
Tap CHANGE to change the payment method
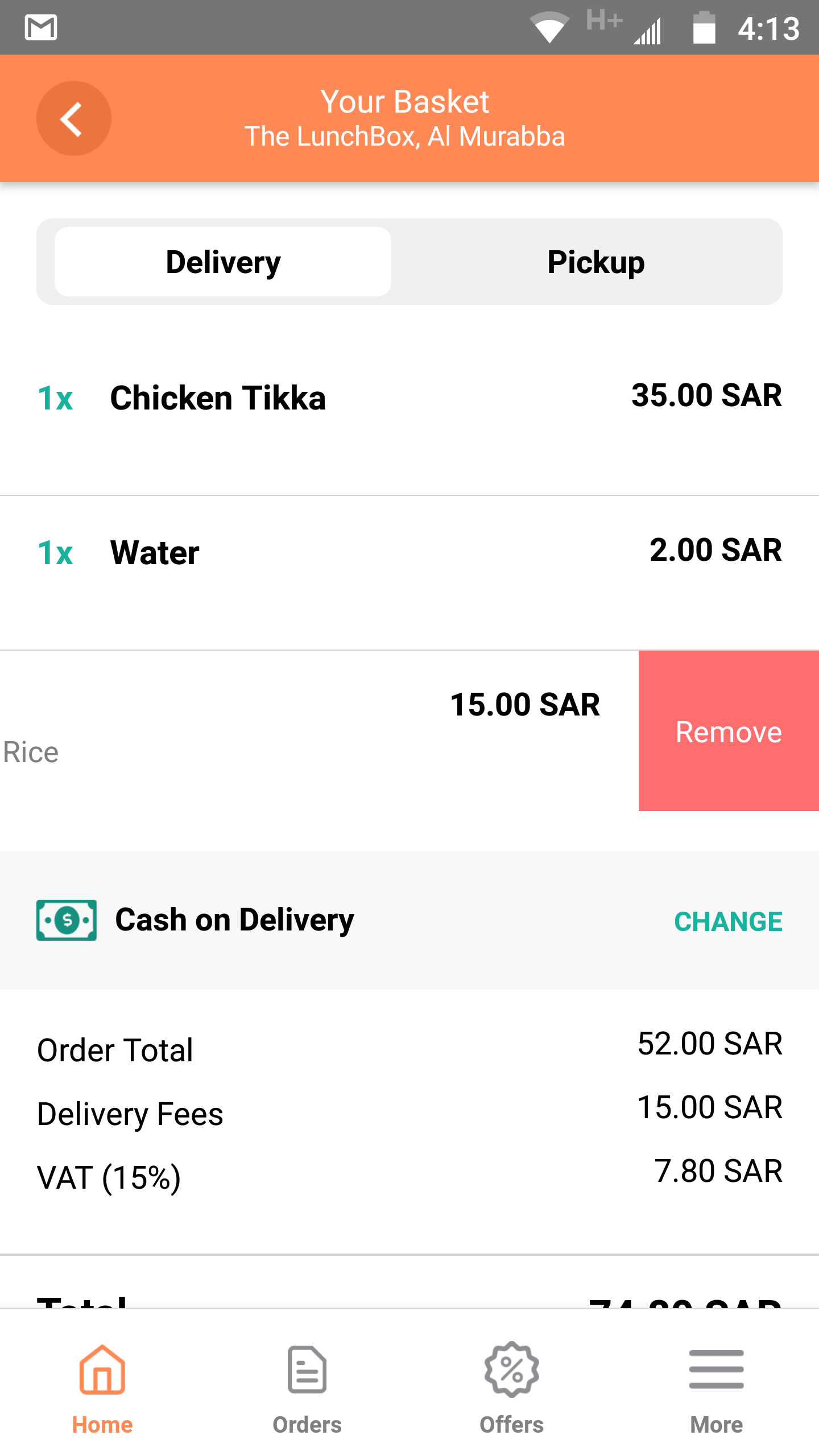click(728, 921)
